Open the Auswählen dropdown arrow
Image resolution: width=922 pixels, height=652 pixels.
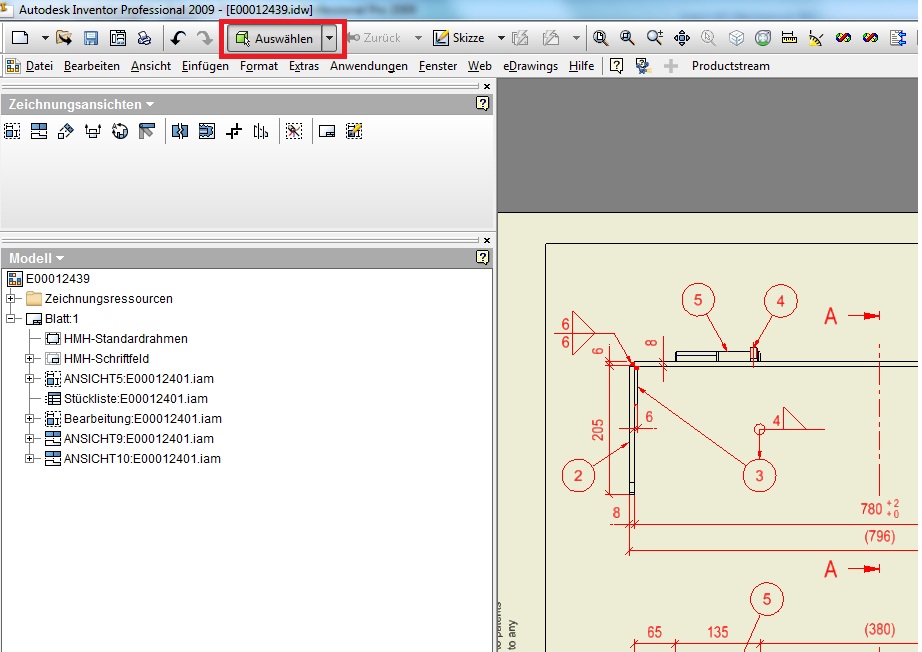tap(330, 38)
